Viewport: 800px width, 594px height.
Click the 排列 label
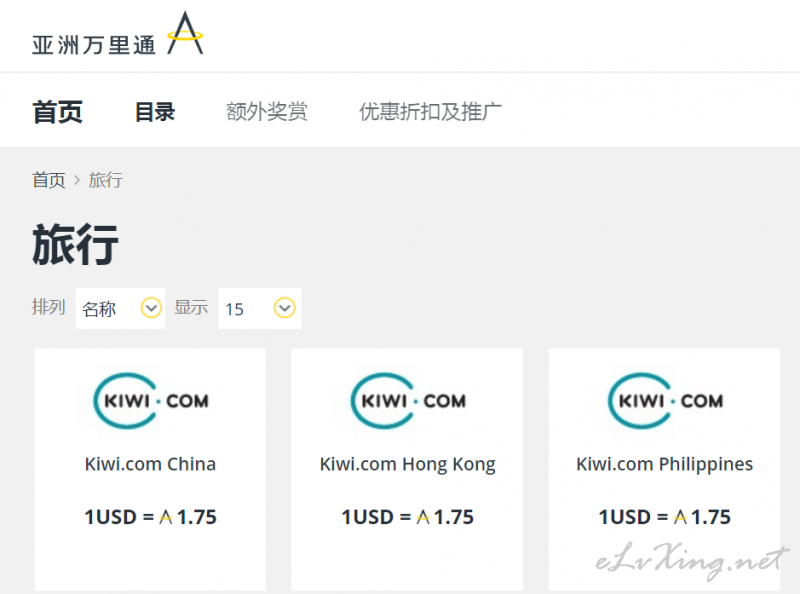pyautogui.click(x=49, y=307)
